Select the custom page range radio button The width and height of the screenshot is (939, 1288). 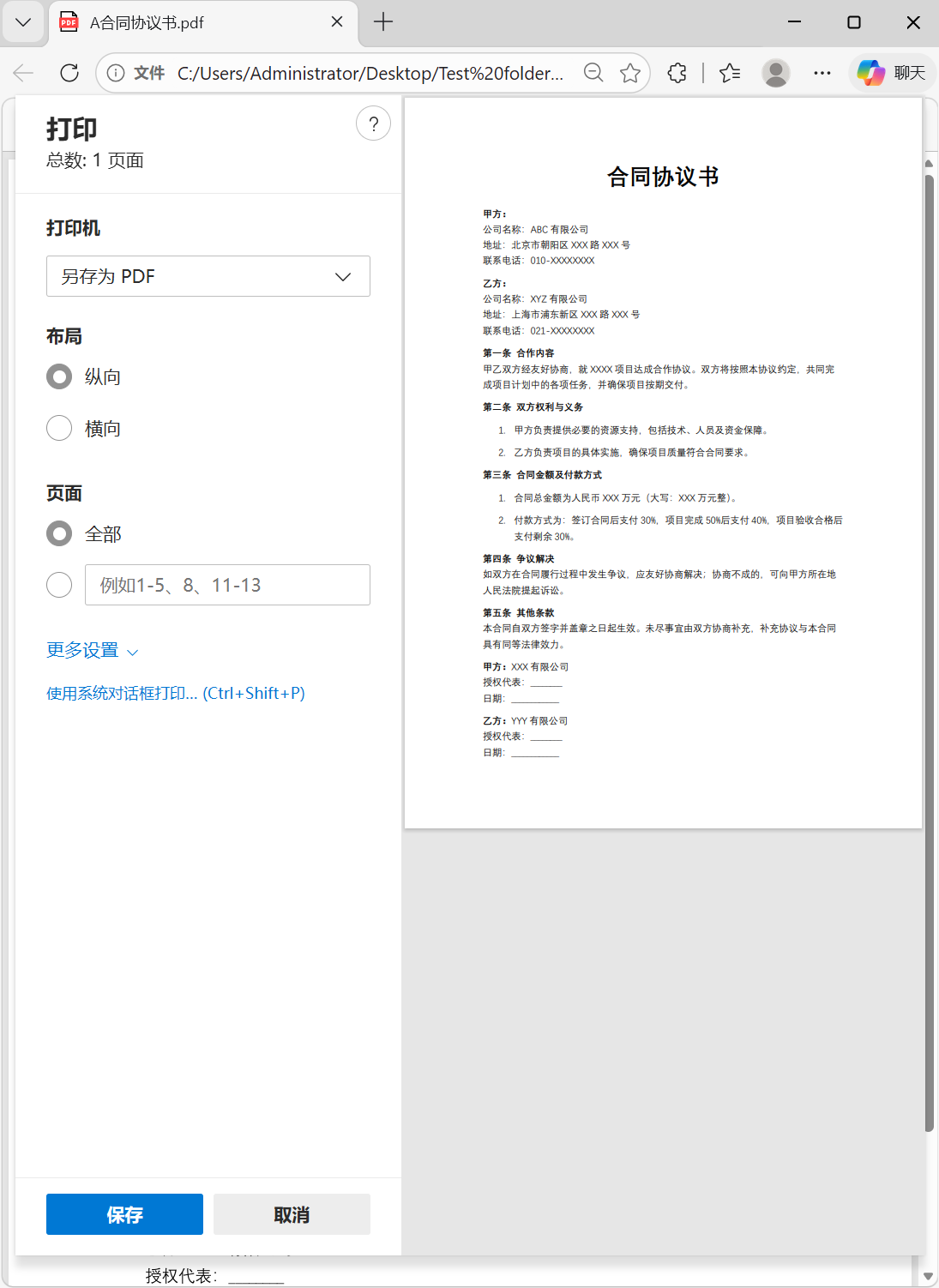pyautogui.click(x=58, y=584)
